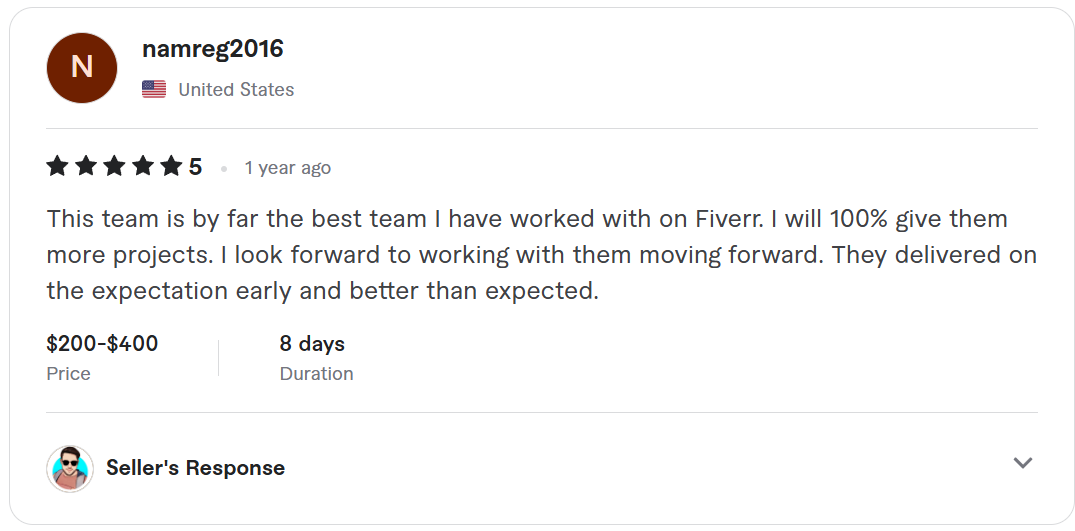Click the fifth rating star
The image size is (1075, 531).
coord(172,167)
